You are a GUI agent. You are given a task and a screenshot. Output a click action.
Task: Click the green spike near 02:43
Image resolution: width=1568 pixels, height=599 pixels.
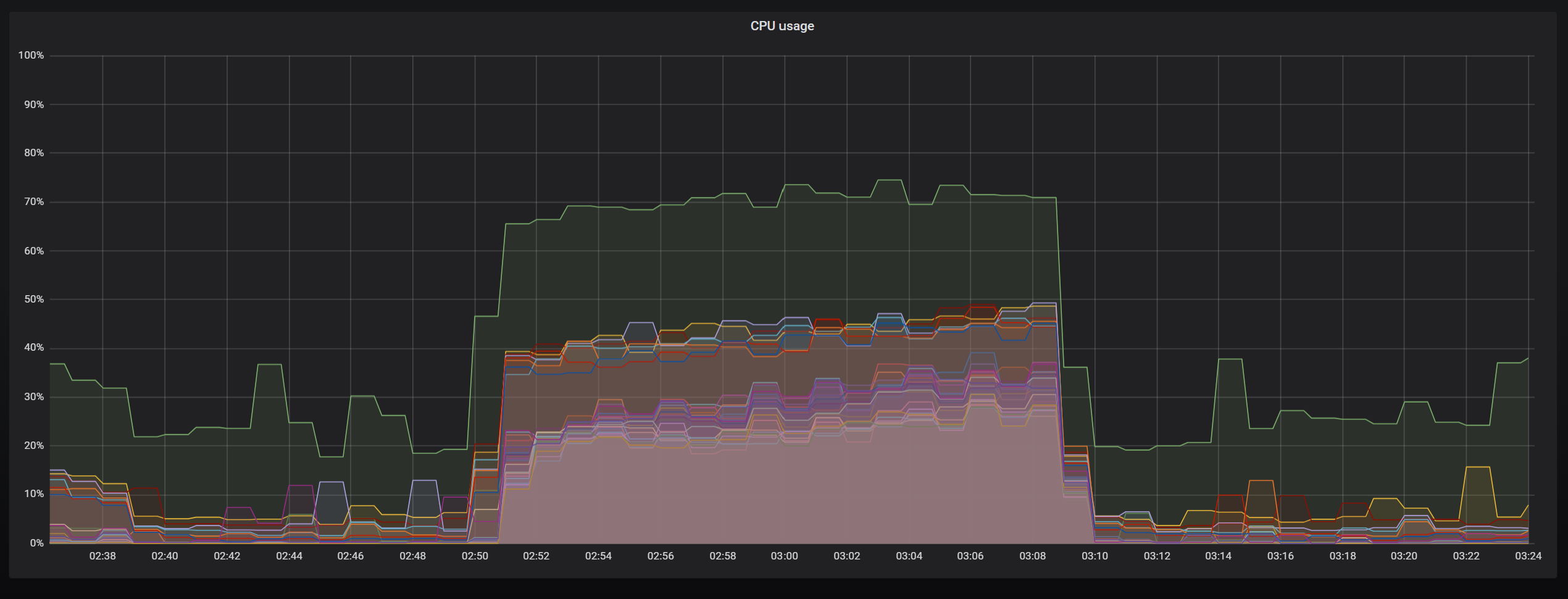point(270,364)
